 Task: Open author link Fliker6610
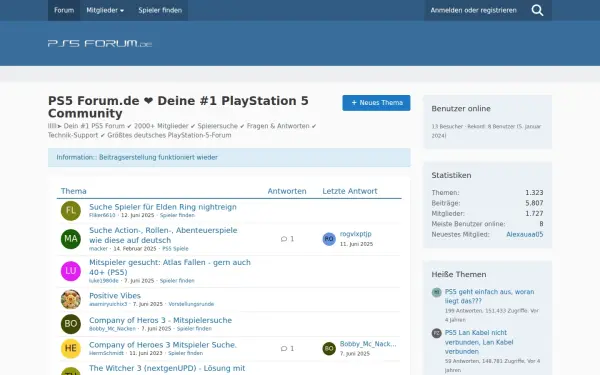(102, 215)
